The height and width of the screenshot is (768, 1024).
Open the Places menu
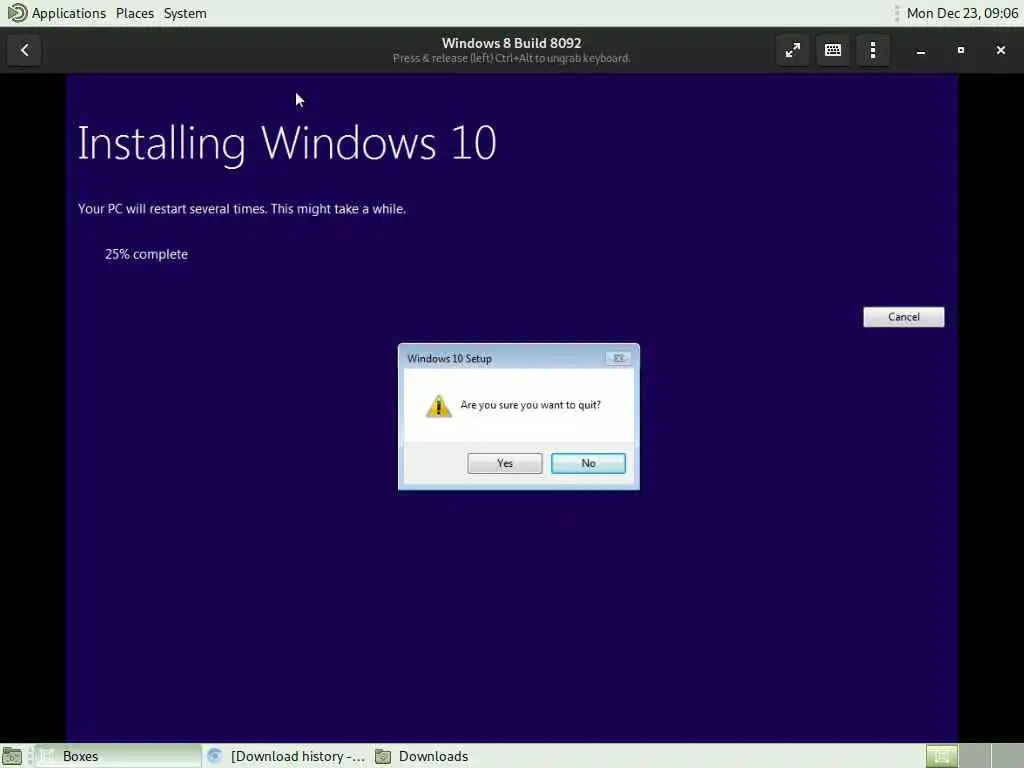[135, 13]
